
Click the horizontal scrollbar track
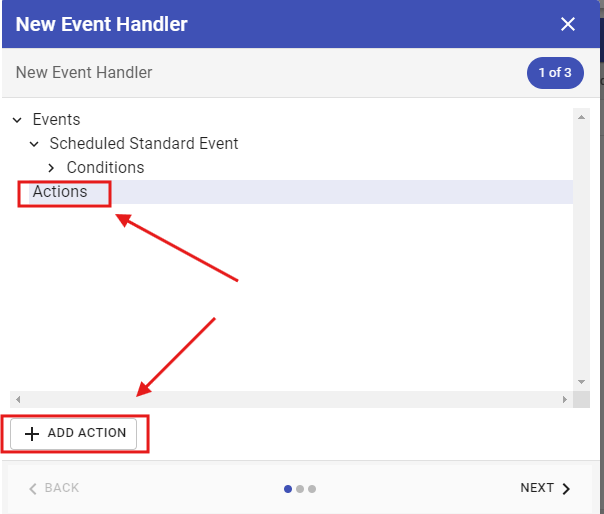[x=290, y=399]
